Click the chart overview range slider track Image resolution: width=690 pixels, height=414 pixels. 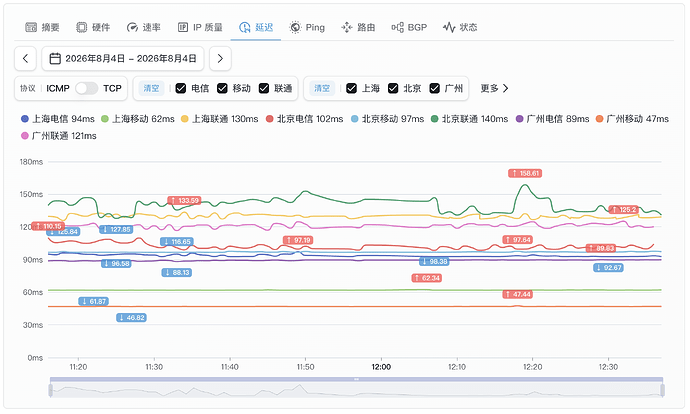click(x=356, y=389)
